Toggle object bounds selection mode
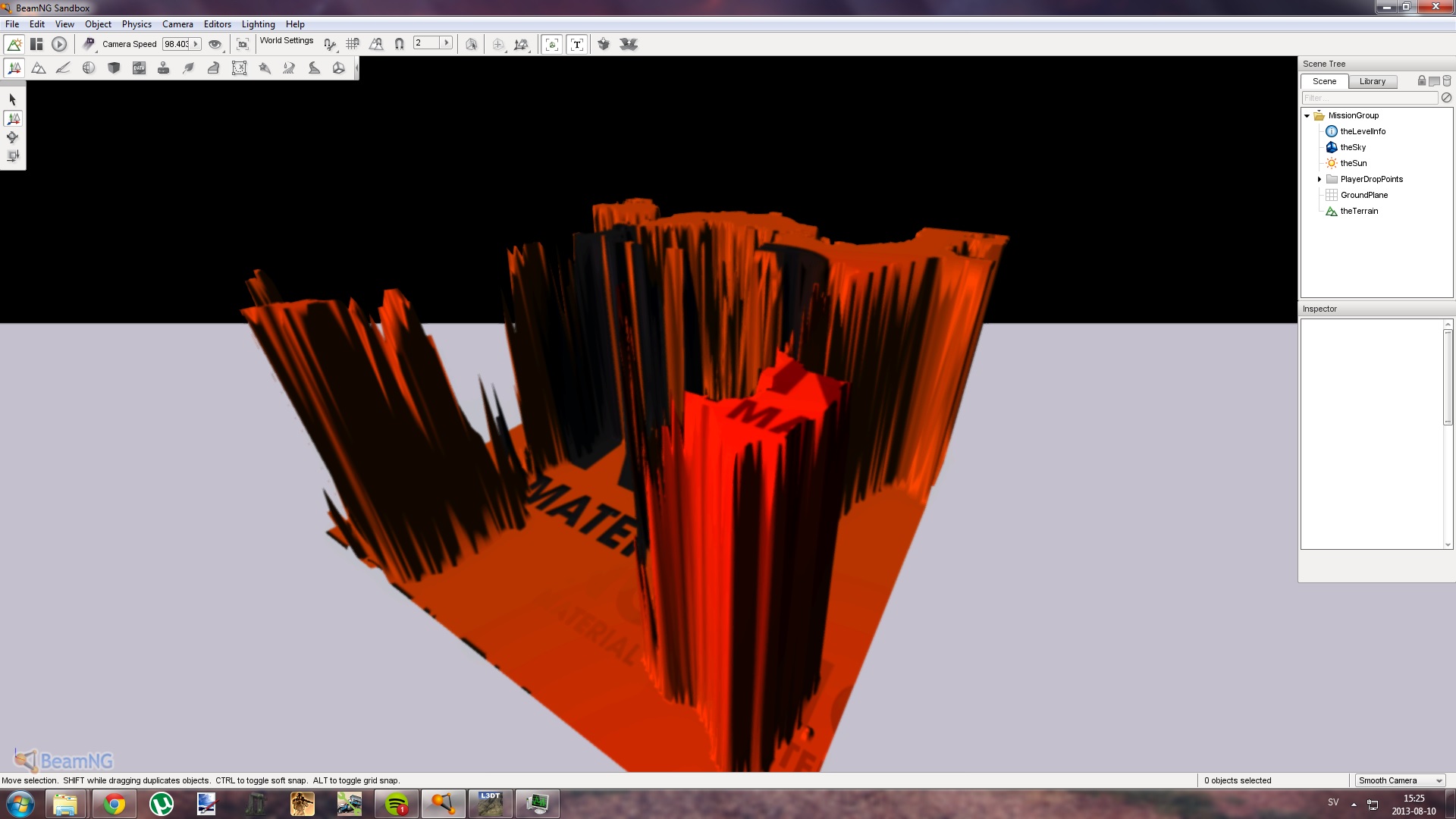 pos(471,44)
